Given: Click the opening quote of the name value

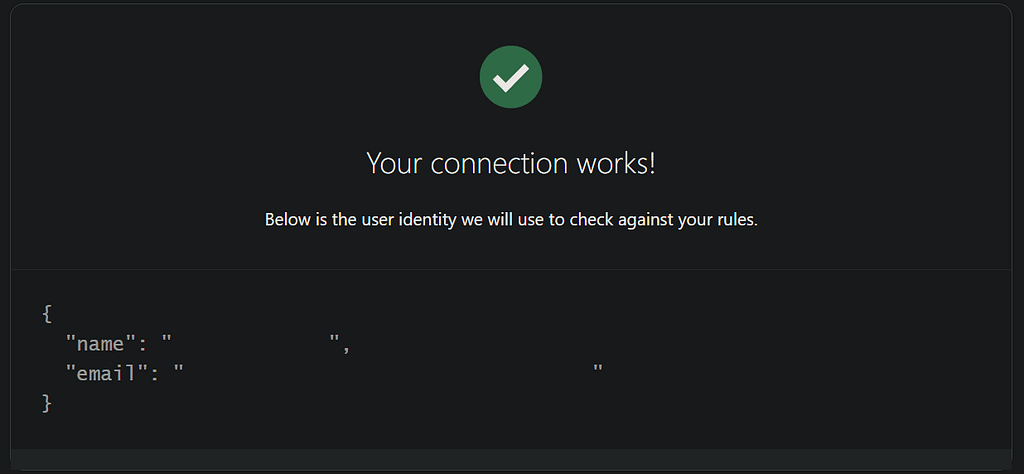Looking at the screenshot, I should click(x=167, y=340).
